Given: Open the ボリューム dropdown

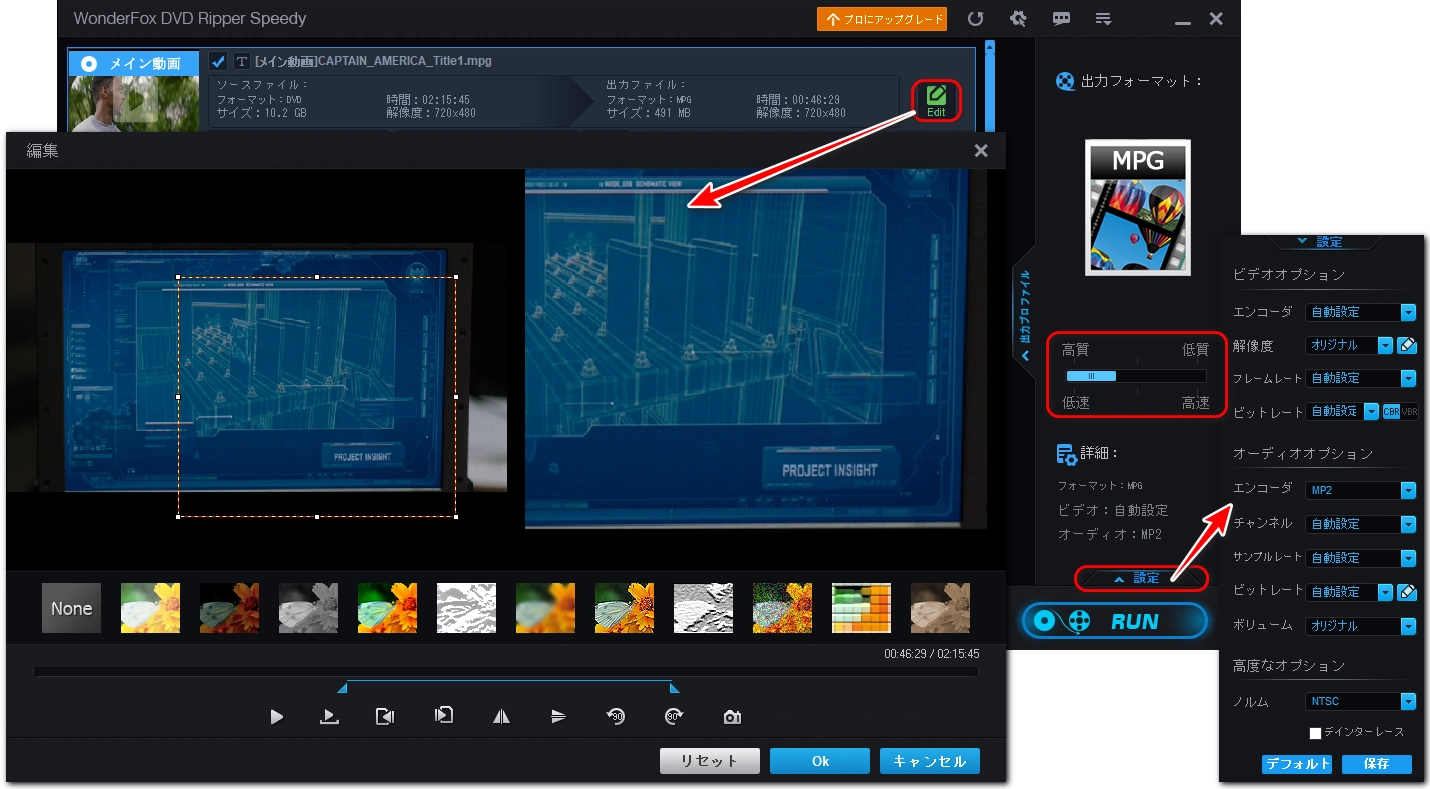Looking at the screenshot, I should coord(1361,626).
